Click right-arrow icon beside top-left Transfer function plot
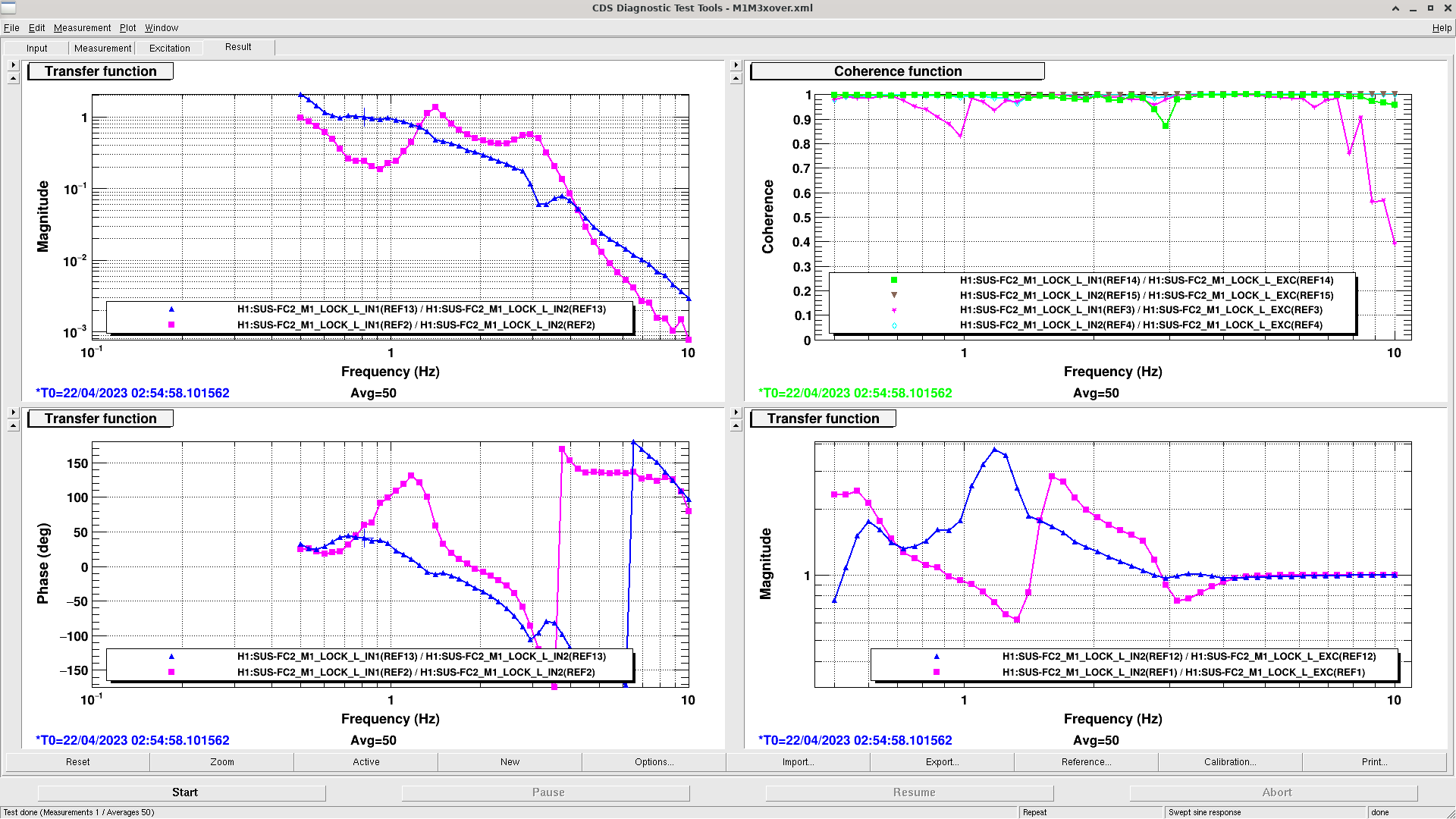The width and height of the screenshot is (1456, 819). click(13, 65)
